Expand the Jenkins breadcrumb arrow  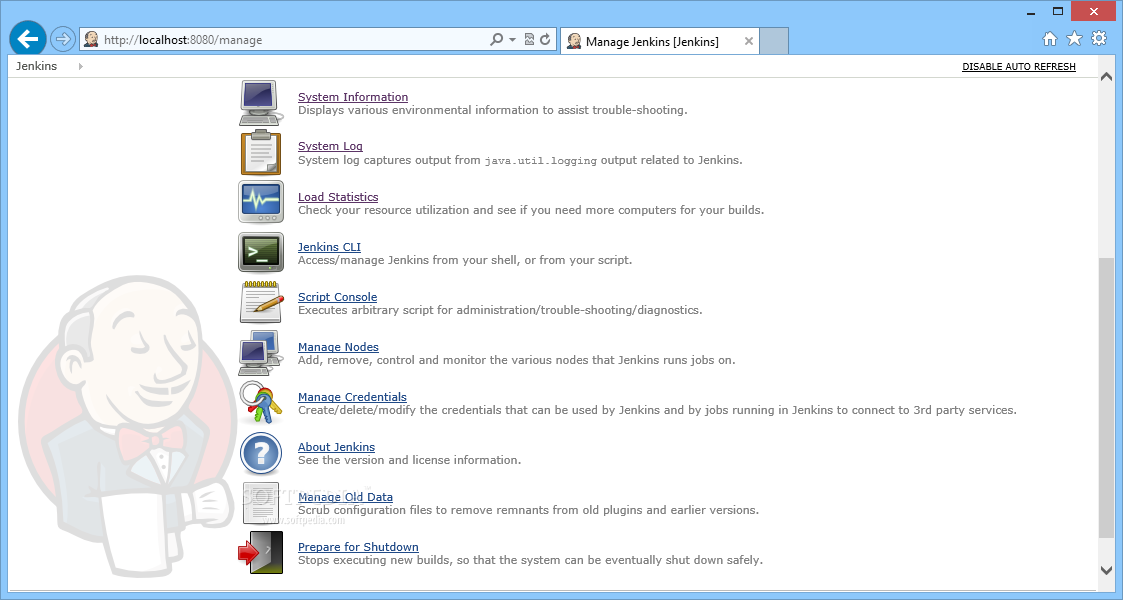[80, 66]
